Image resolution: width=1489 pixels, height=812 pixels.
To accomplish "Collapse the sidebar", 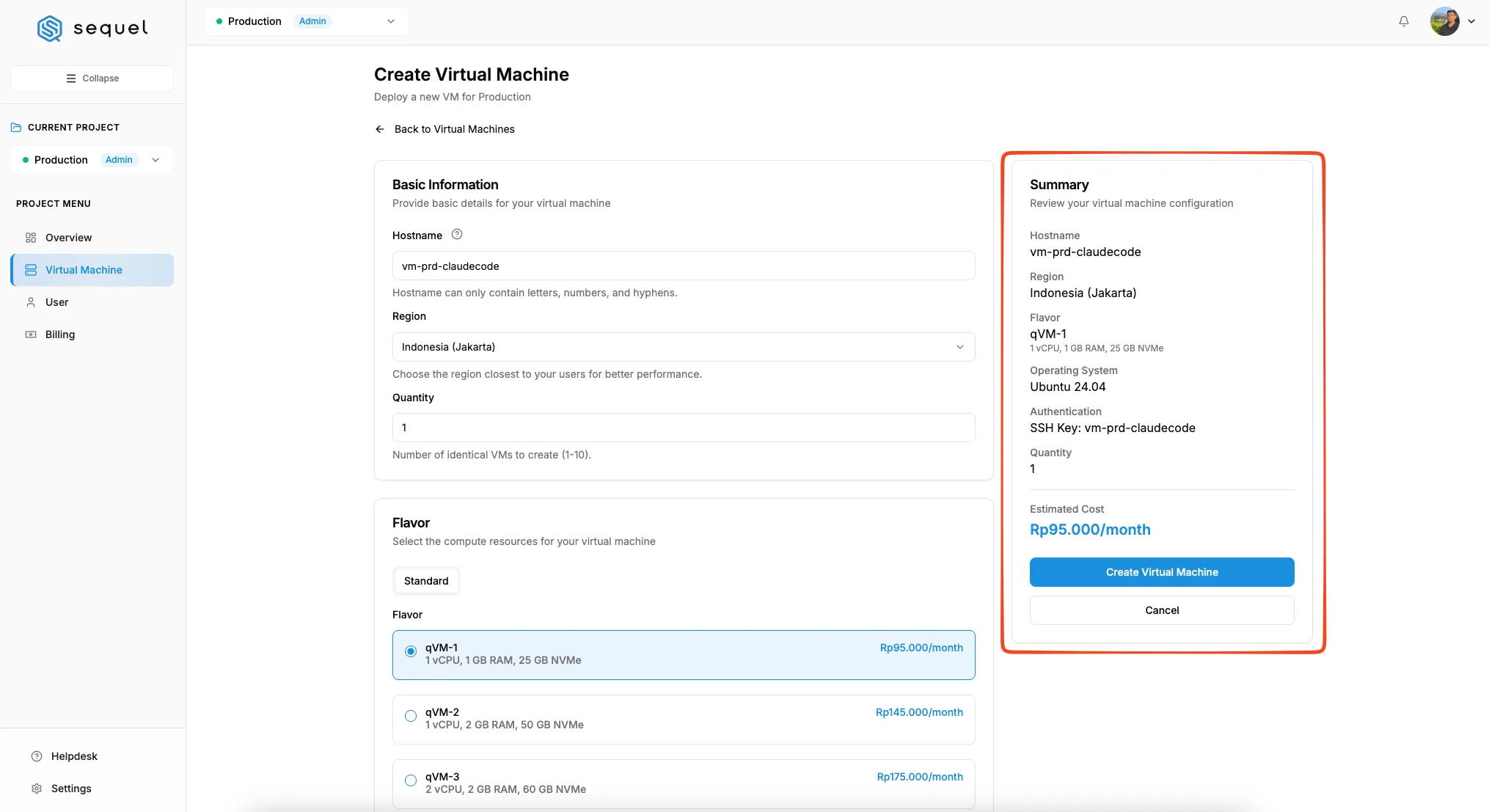I will pyautogui.click(x=92, y=78).
